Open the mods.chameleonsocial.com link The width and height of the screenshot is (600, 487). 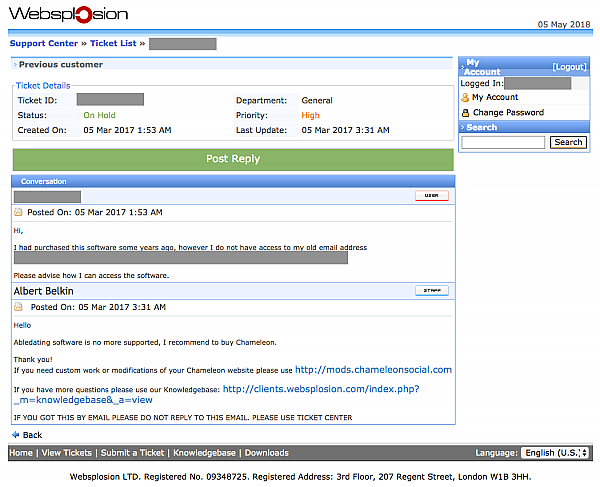373,370
